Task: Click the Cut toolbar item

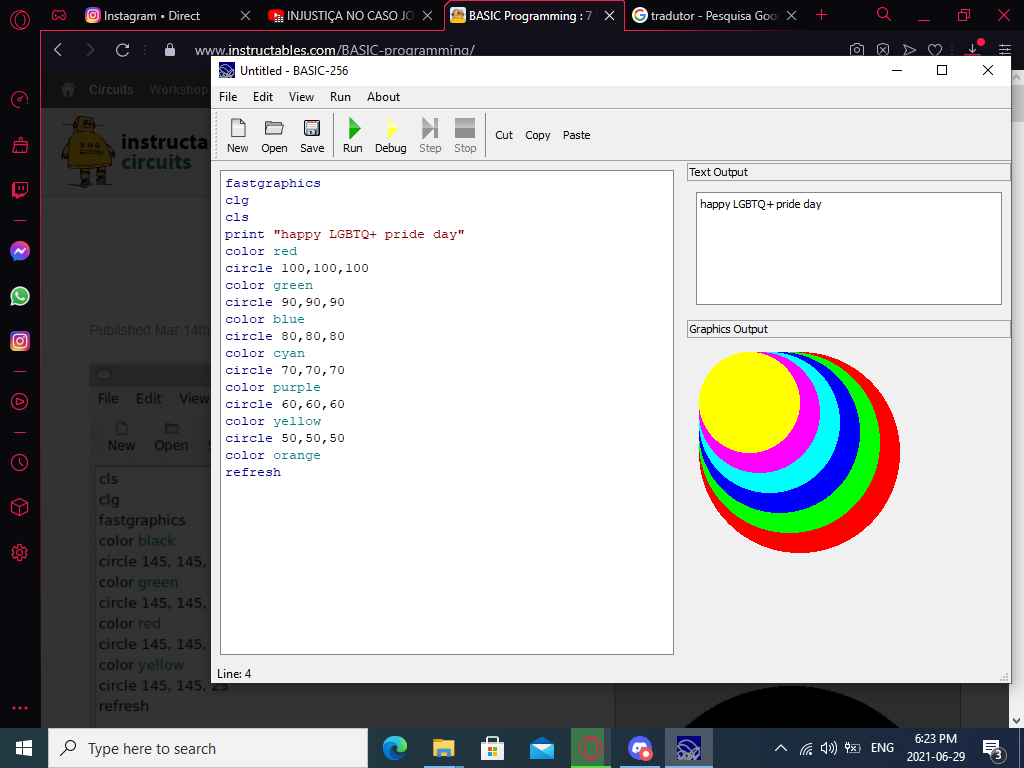Action: click(x=503, y=135)
